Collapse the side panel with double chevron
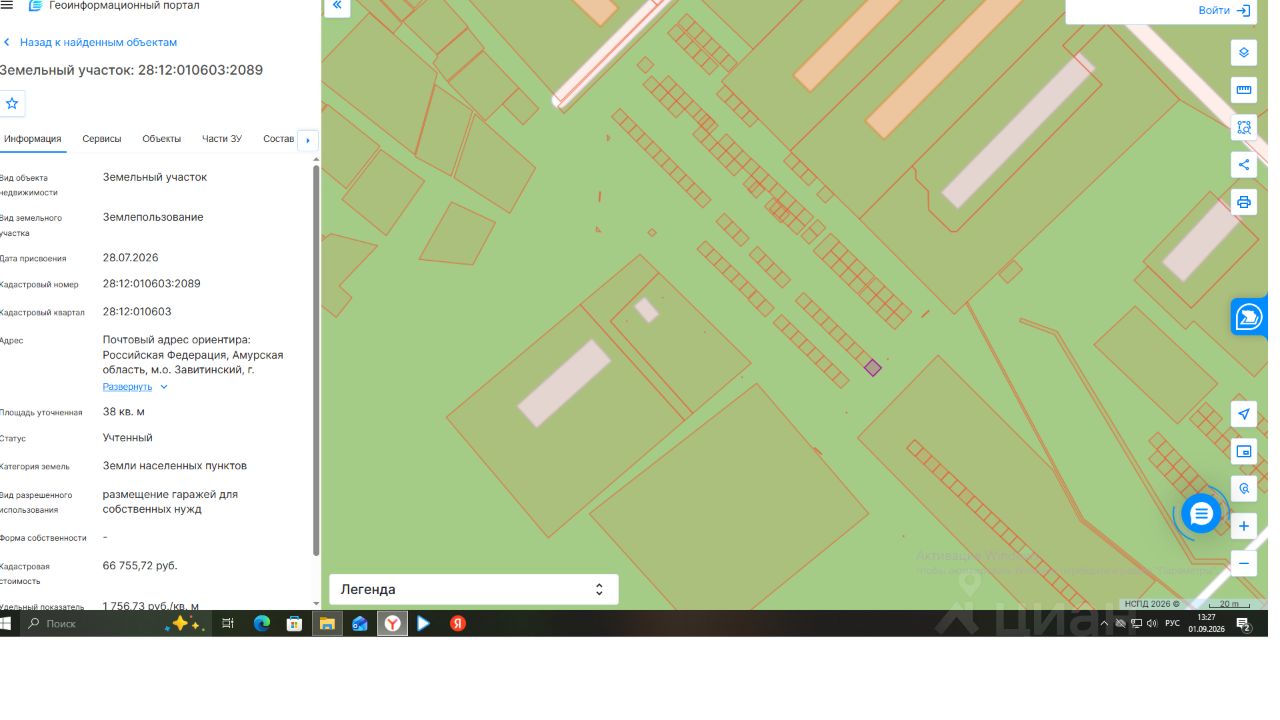 click(337, 6)
